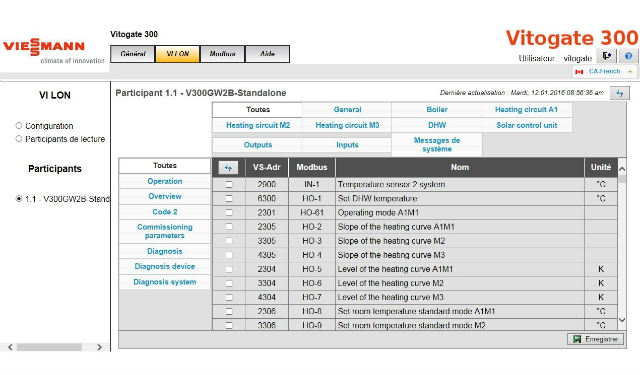Check Set room temperature standard mode A1M1
The height and width of the screenshot is (375, 640).
pos(229,311)
